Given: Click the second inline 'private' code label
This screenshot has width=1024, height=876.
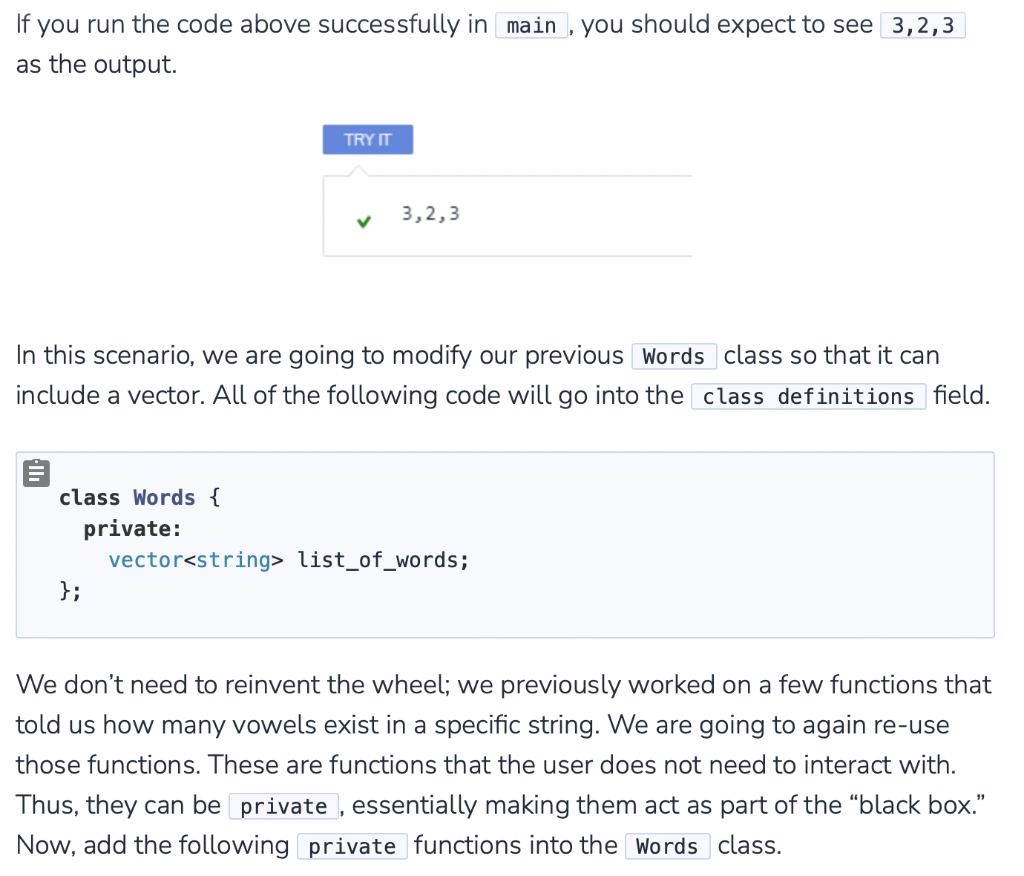Looking at the screenshot, I should tap(352, 847).
